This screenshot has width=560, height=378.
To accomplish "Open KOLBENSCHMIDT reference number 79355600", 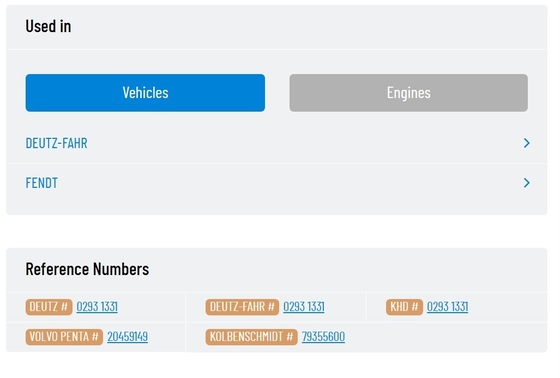I will point(323,337).
